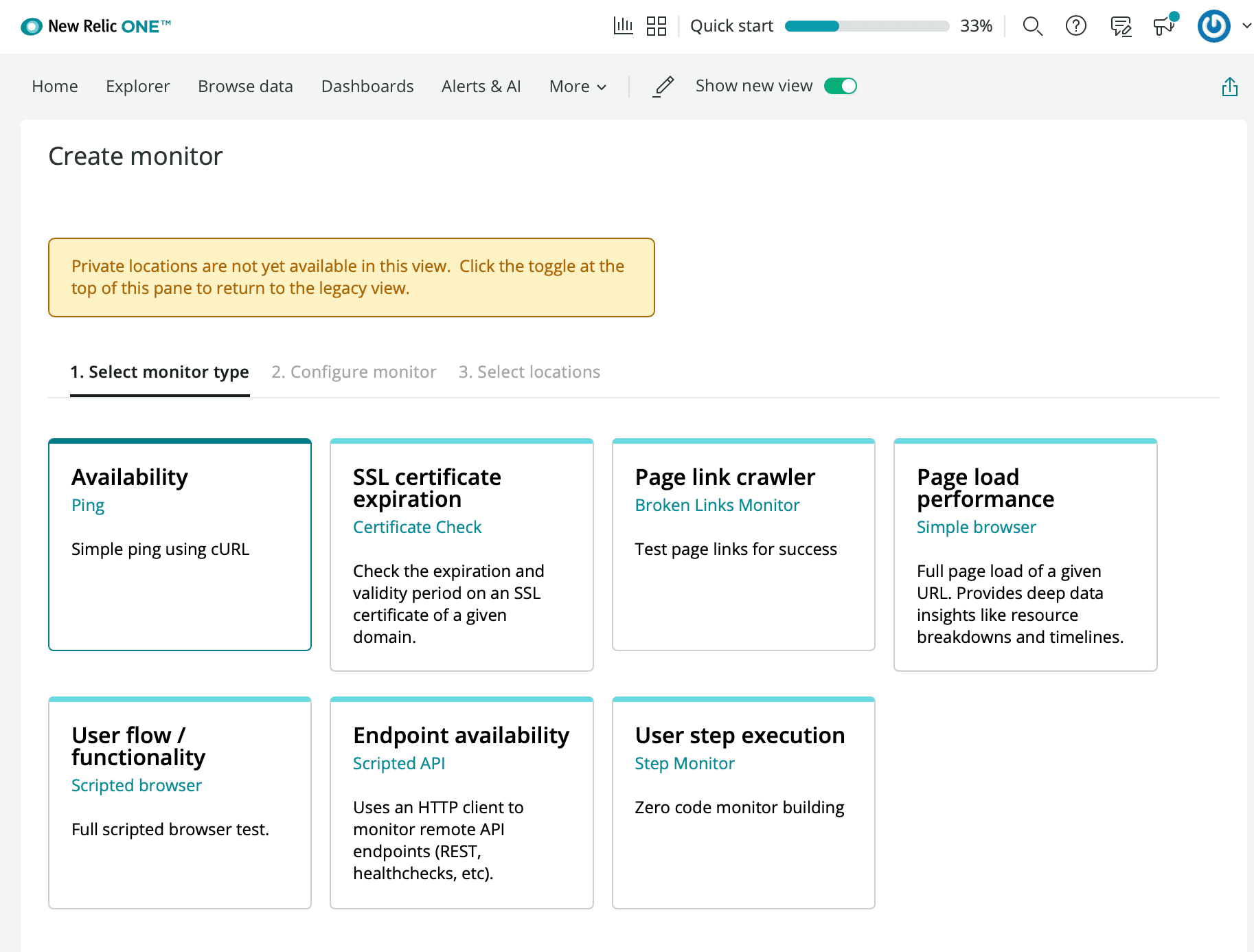Switch to 3. Select locations tab
Viewport: 1254px width, 952px height.
529,372
